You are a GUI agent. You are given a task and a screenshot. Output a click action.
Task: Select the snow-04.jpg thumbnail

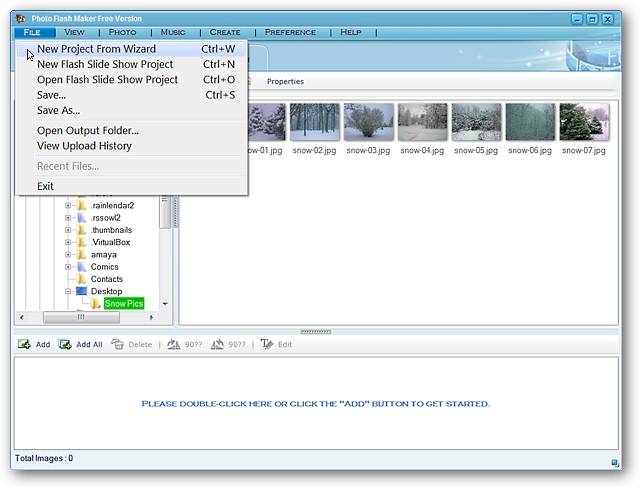click(422, 122)
